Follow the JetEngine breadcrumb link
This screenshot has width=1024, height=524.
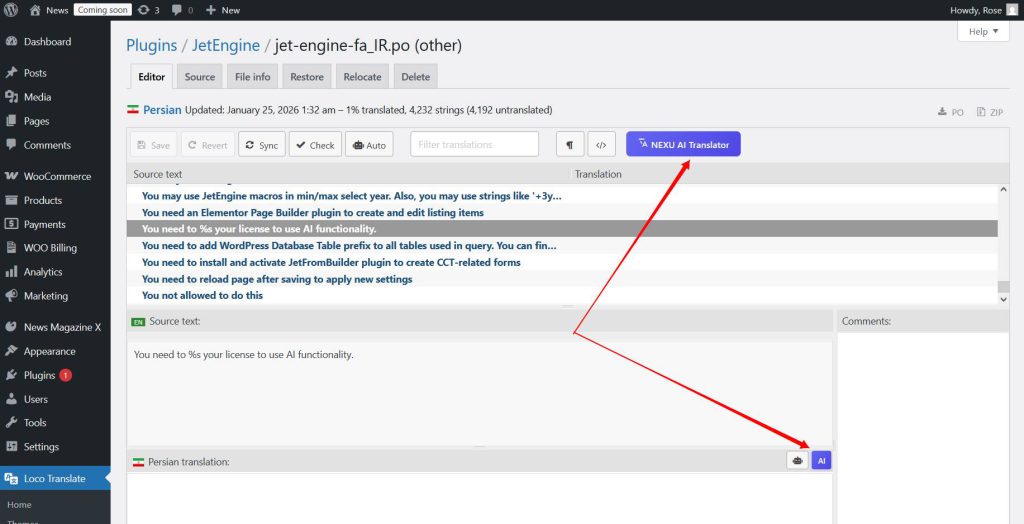click(226, 46)
